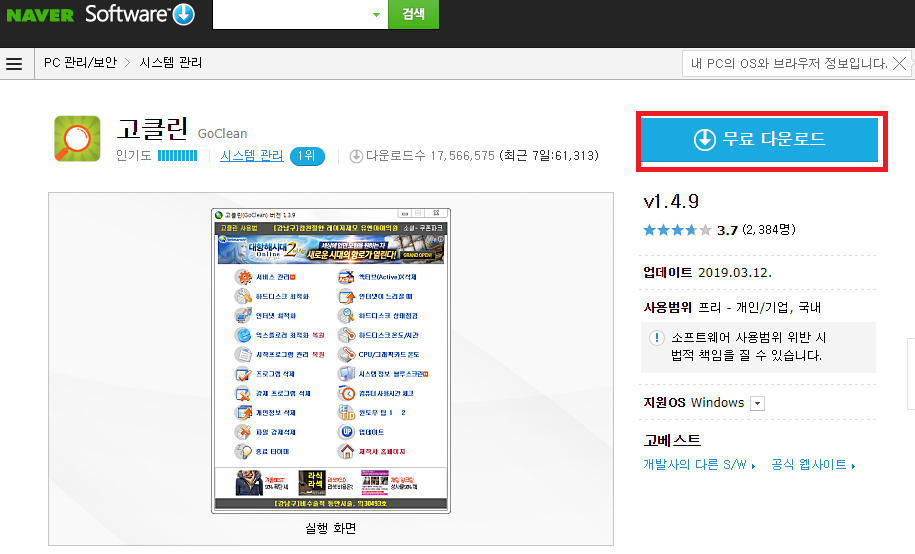
Task: Click the download count icon
Action: coord(356,156)
